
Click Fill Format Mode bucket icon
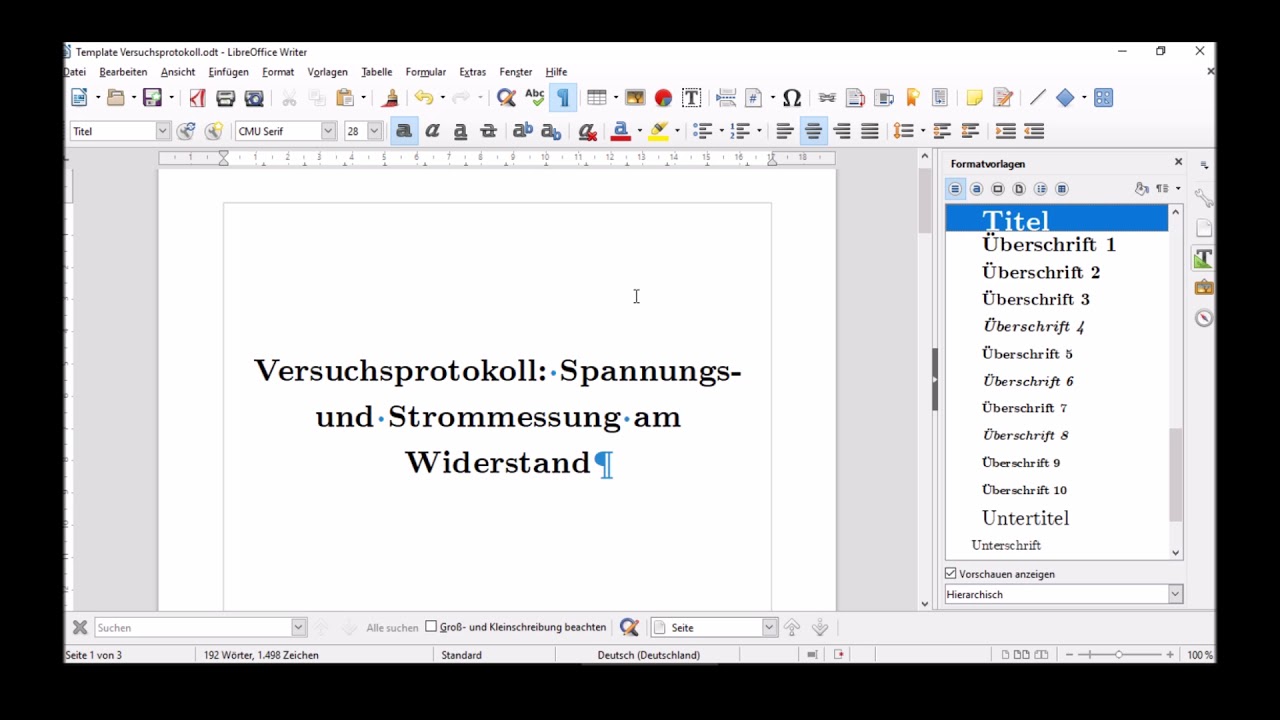click(1141, 189)
